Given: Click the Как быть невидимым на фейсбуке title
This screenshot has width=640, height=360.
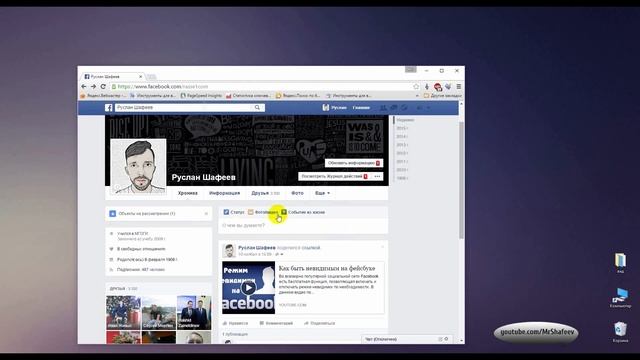Looking at the screenshot, I should tap(327, 268).
